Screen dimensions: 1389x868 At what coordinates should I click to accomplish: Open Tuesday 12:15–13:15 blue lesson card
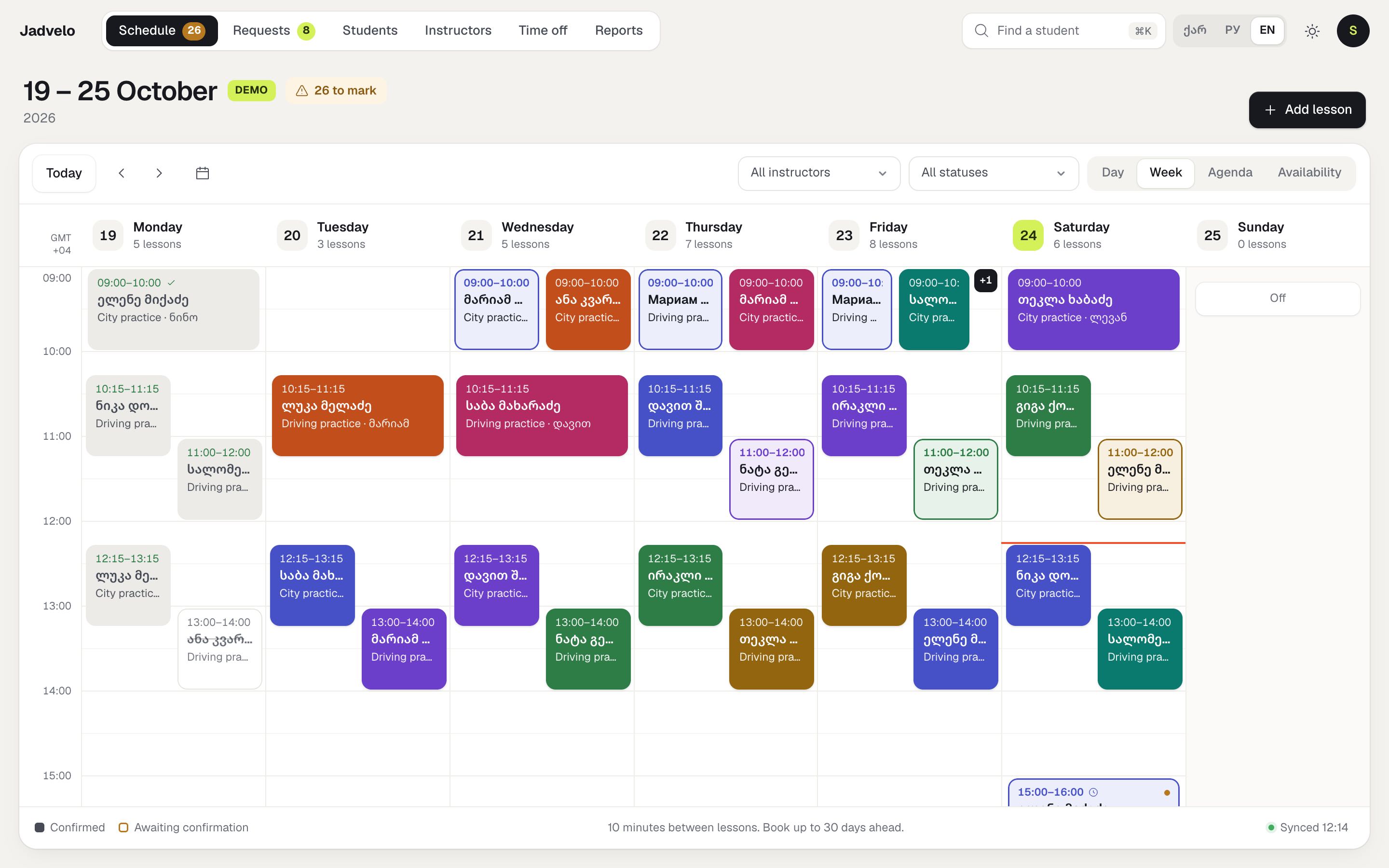312,585
